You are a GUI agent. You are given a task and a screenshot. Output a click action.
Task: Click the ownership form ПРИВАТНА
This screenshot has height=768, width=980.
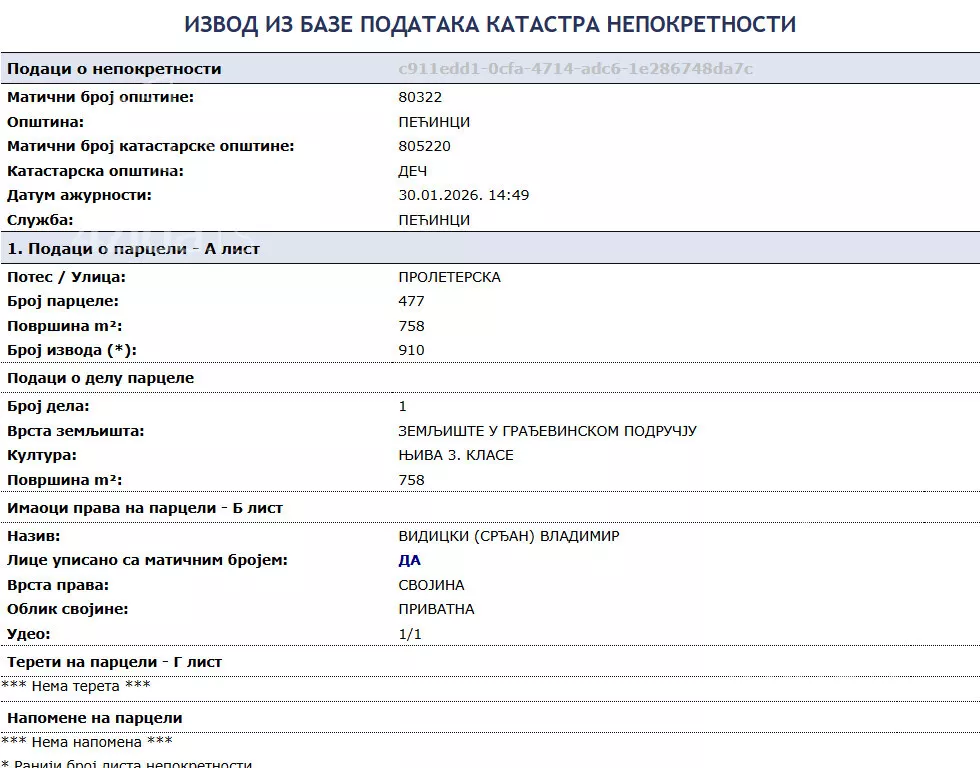435,608
